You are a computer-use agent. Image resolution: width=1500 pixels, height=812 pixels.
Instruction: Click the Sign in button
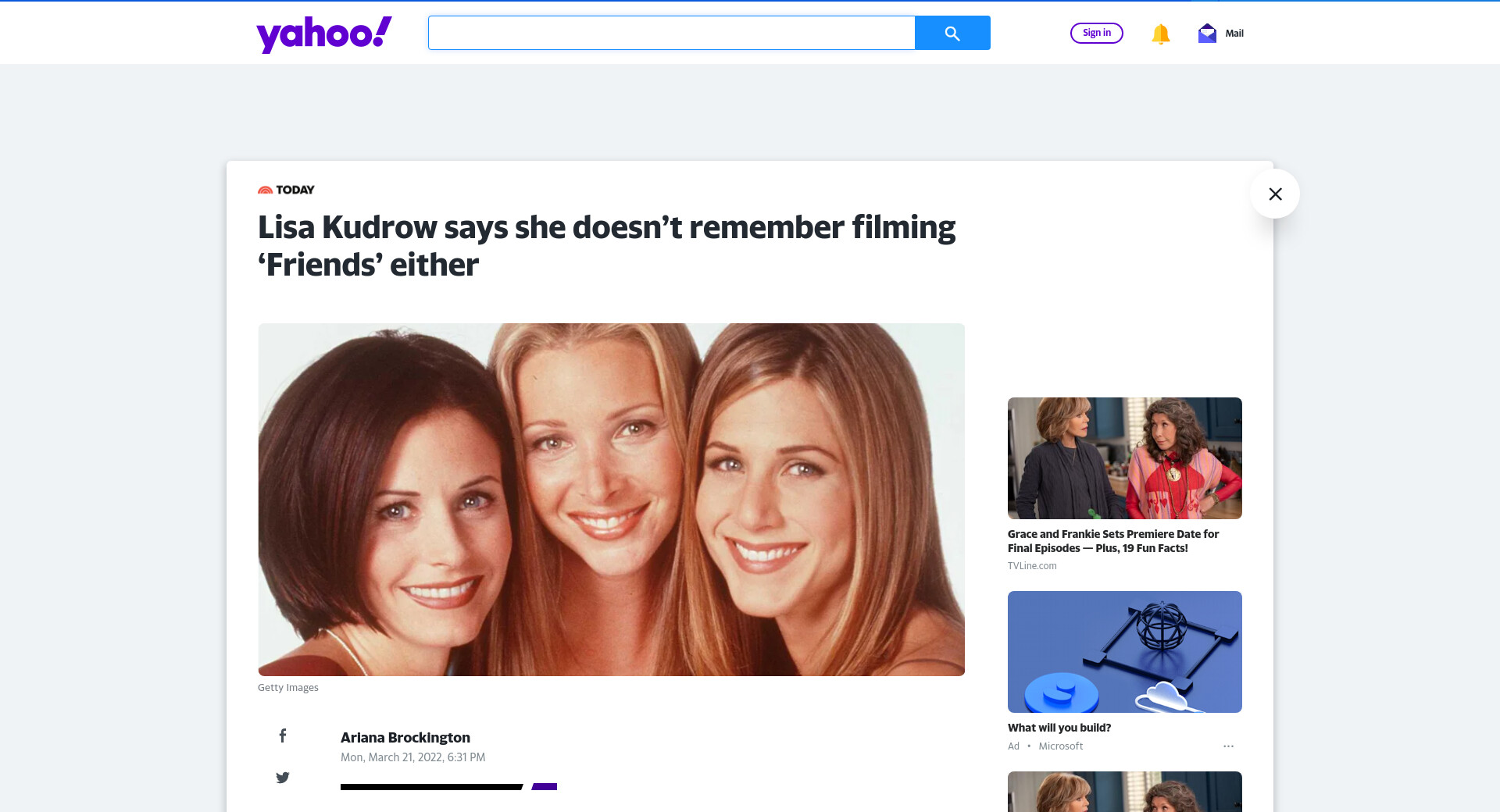(1096, 33)
